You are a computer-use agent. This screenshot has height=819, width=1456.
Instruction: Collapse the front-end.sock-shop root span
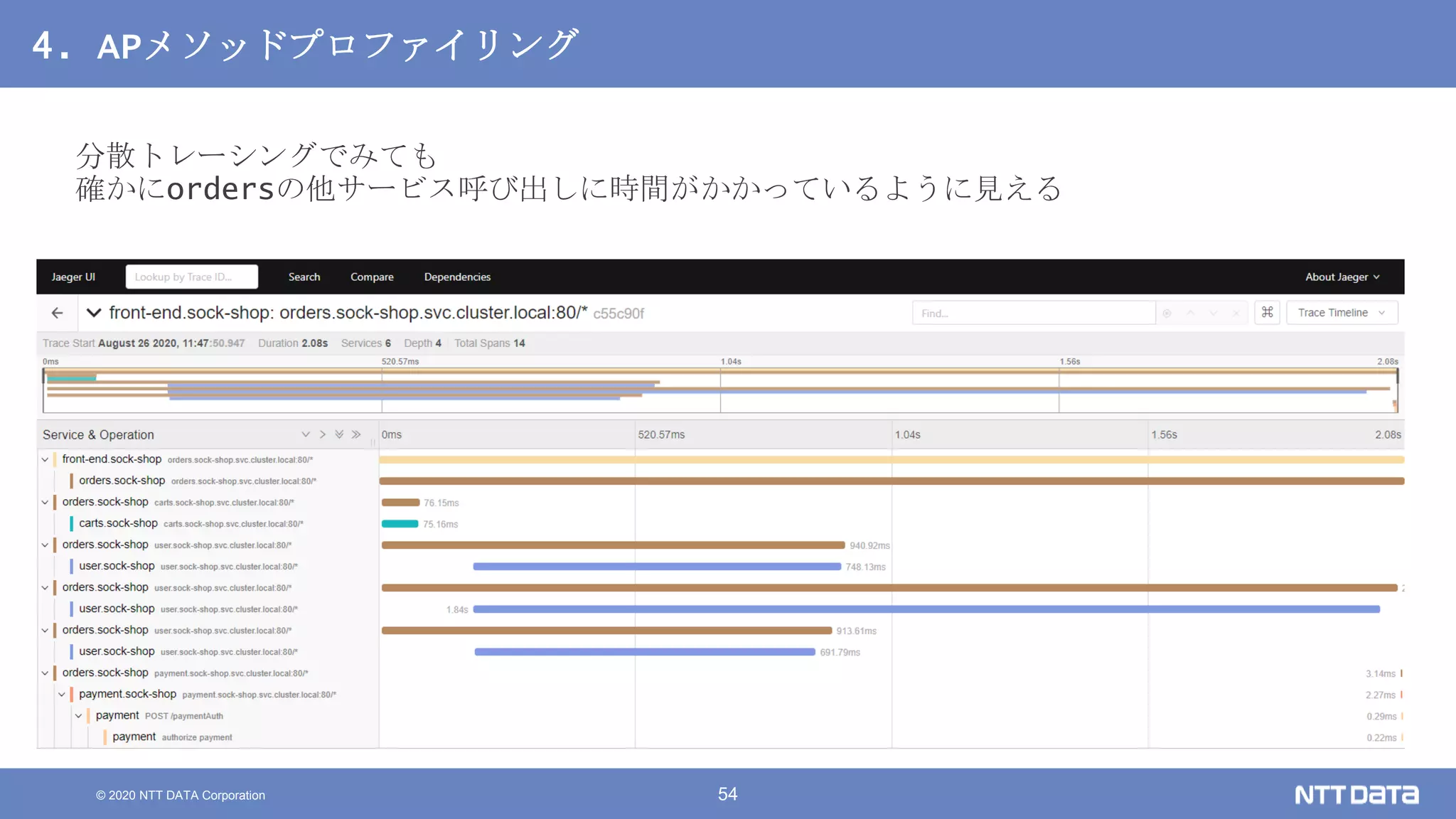click(45, 460)
